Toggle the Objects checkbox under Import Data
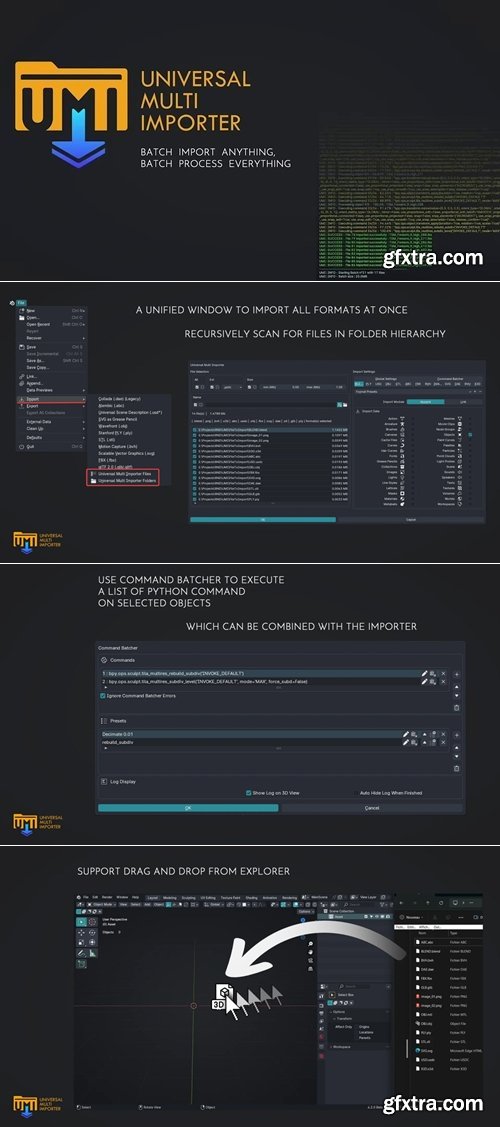This screenshot has height=1127, width=500. (x=470, y=435)
